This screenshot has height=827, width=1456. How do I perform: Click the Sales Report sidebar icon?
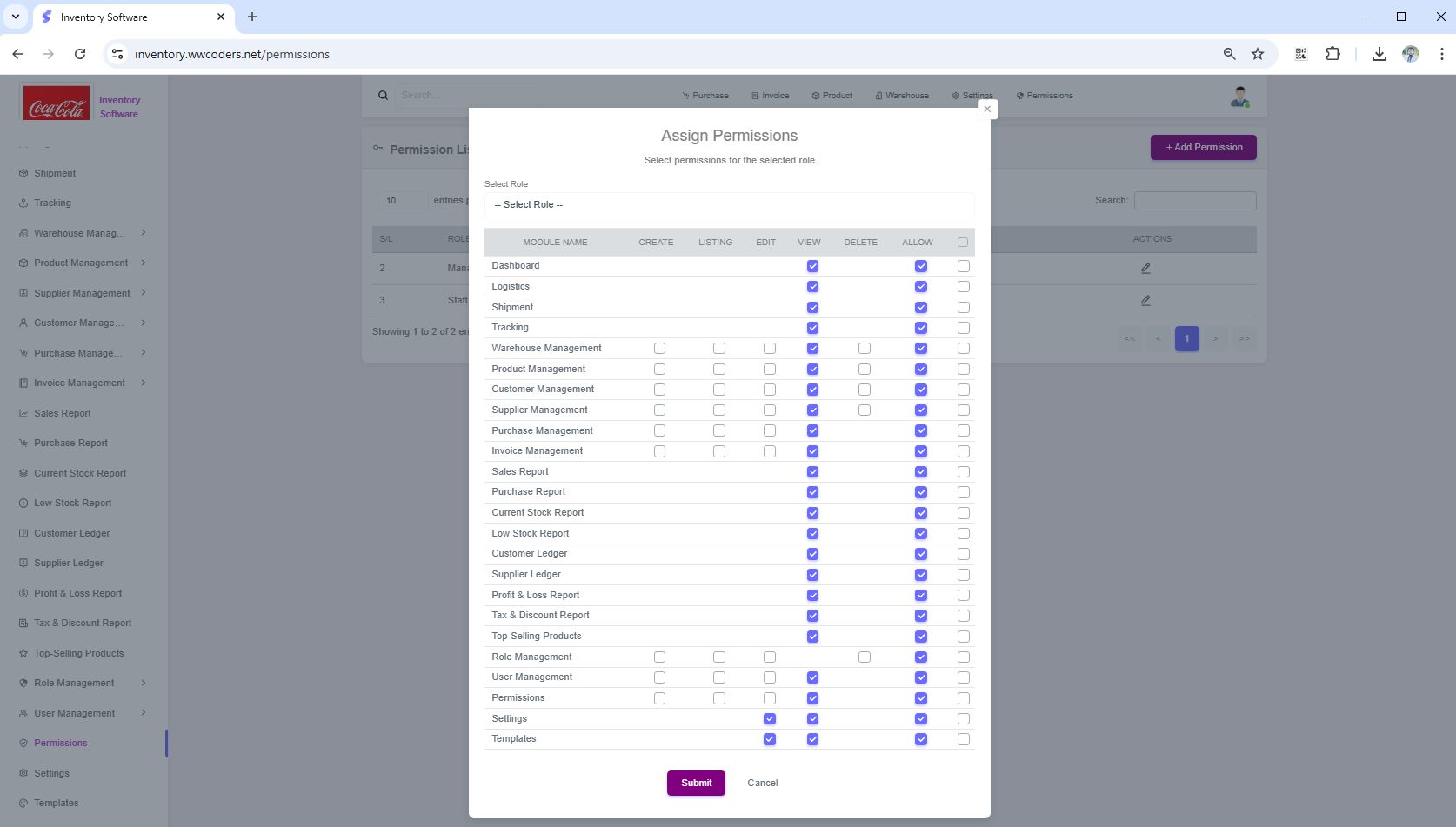click(23, 413)
